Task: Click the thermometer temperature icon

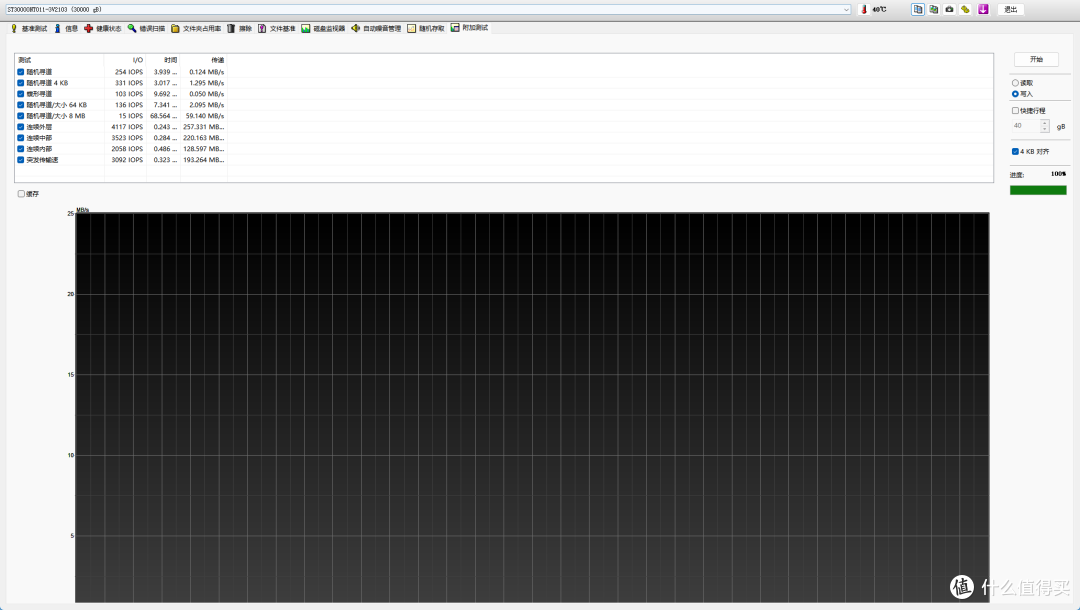Action: pos(864,10)
